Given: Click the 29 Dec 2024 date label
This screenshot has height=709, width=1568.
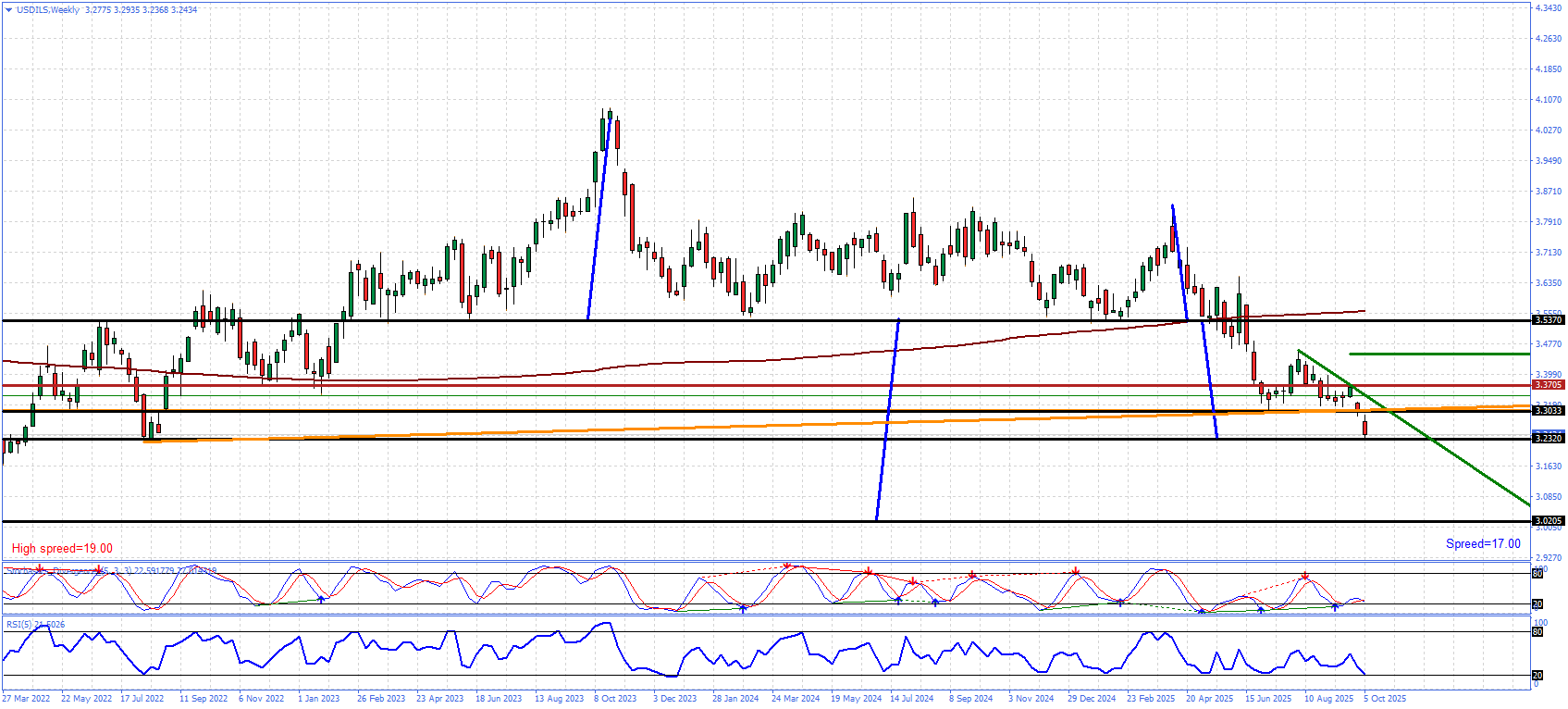Looking at the screenshot, I should tap(1092, 699).
